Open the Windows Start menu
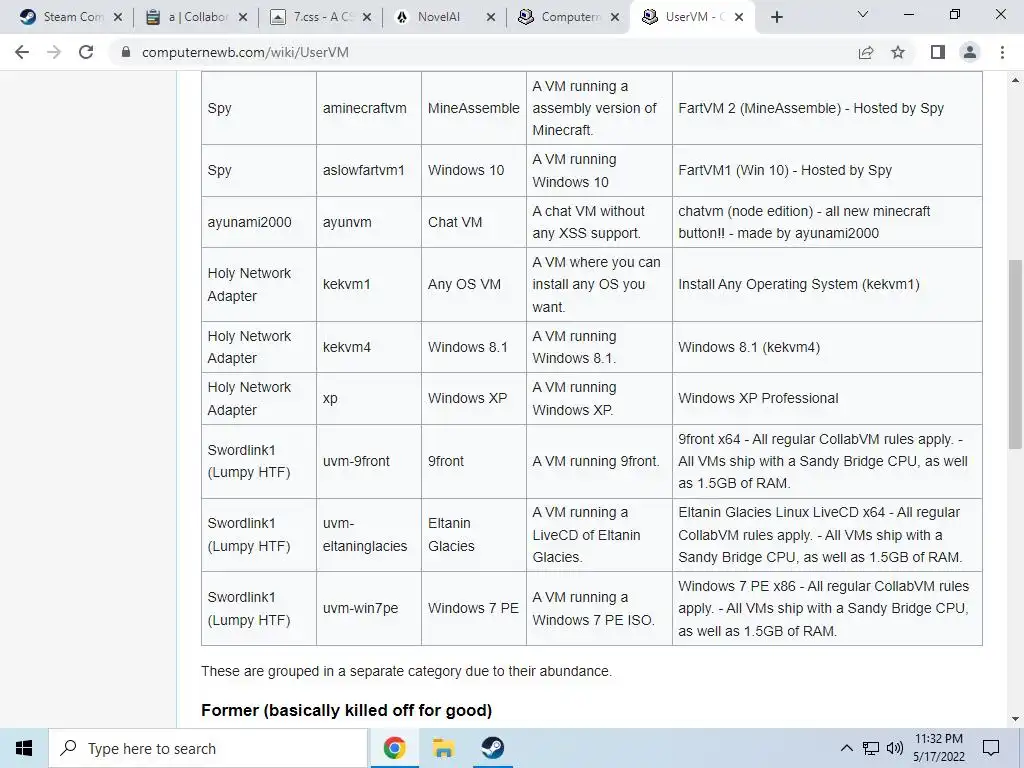The height and width of the screenshot is (768, 1024). tap(24, 748)
